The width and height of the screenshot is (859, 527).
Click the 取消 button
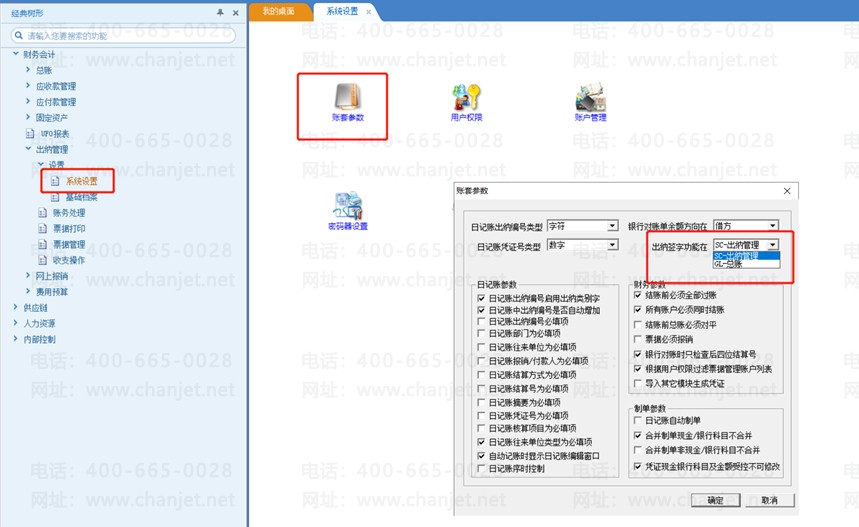(x=770, y=500)
